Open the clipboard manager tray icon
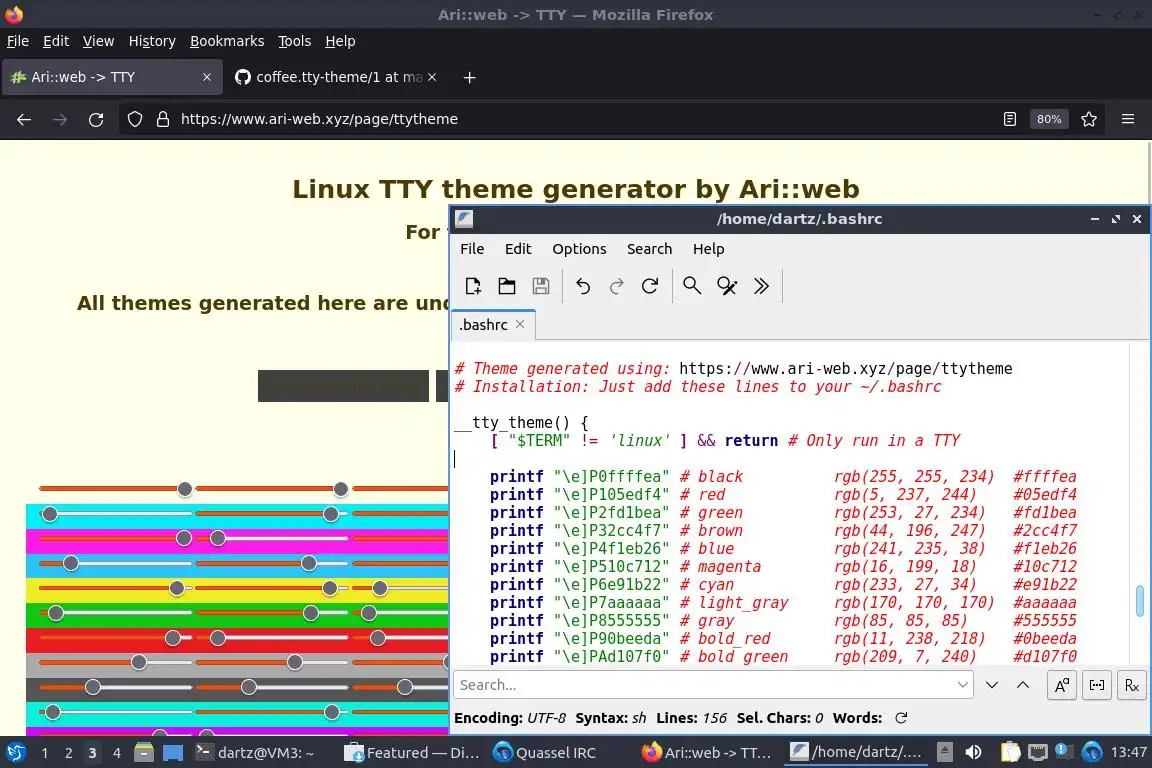The height and width of the screenshot is (768, 1152). click(1010, 752)
